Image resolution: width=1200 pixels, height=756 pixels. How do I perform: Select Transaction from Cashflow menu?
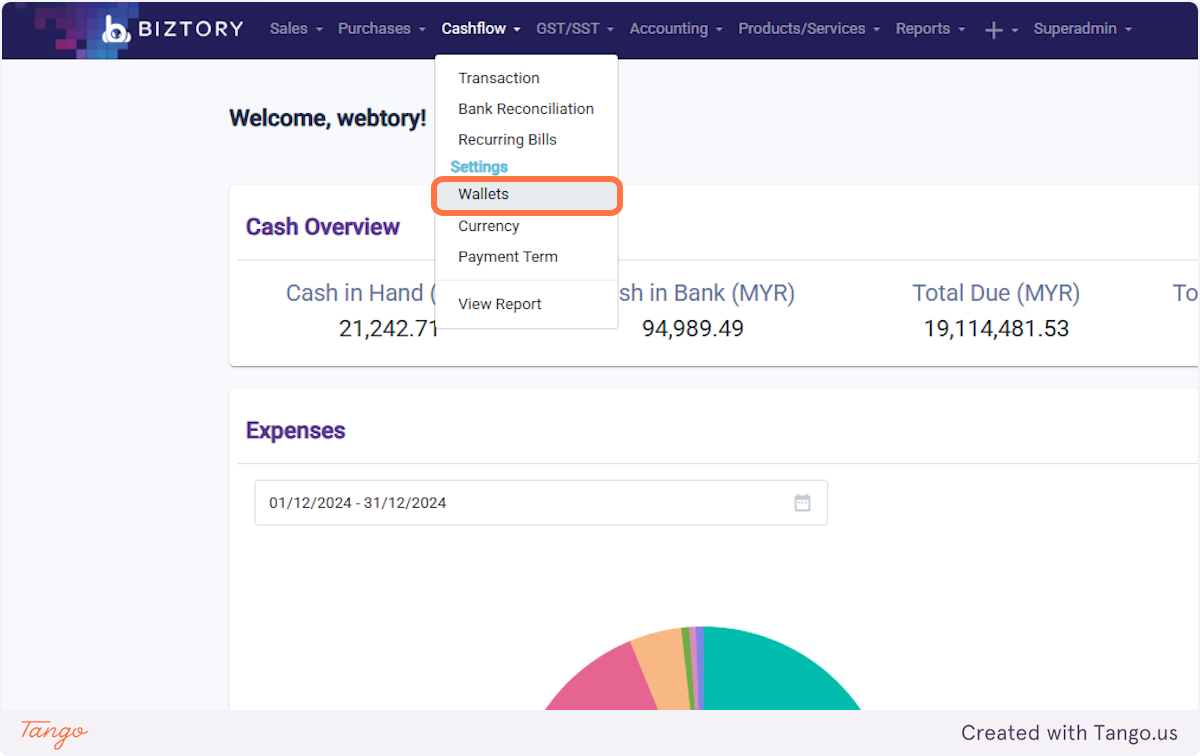click(x=526, y=78)
